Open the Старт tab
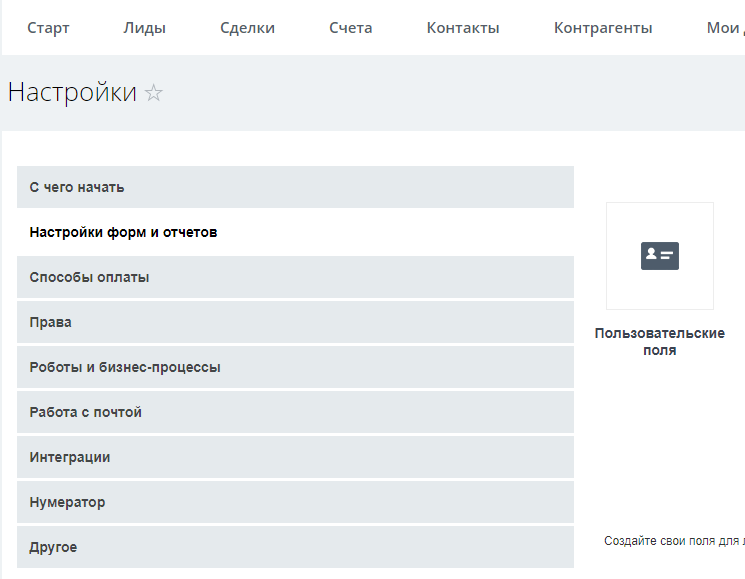The height and width of the screenshot is (579, 745). click(48, 28)
